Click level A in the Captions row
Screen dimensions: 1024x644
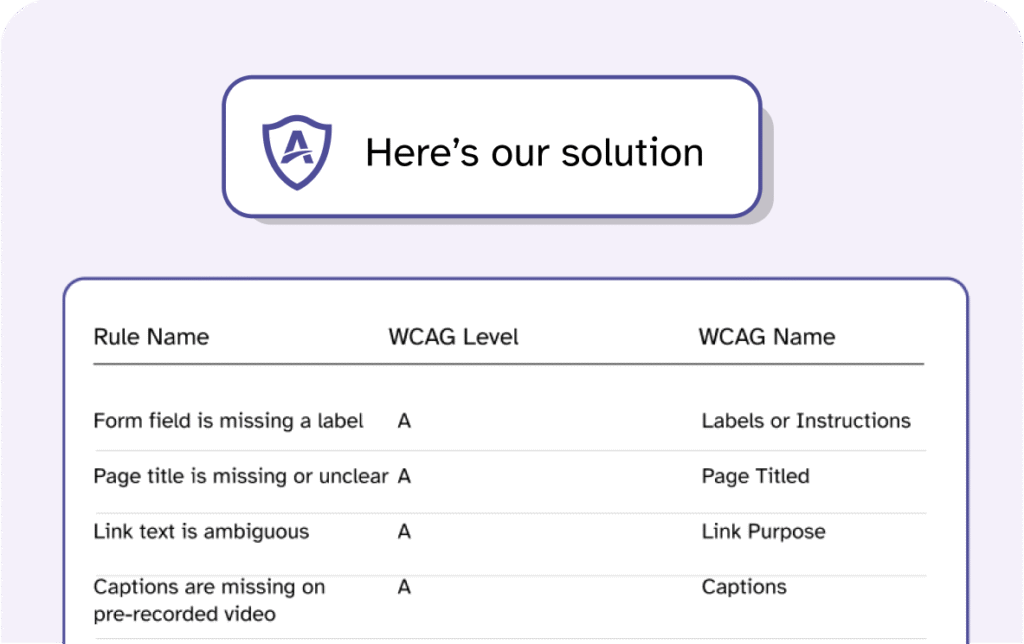[404, 587]
